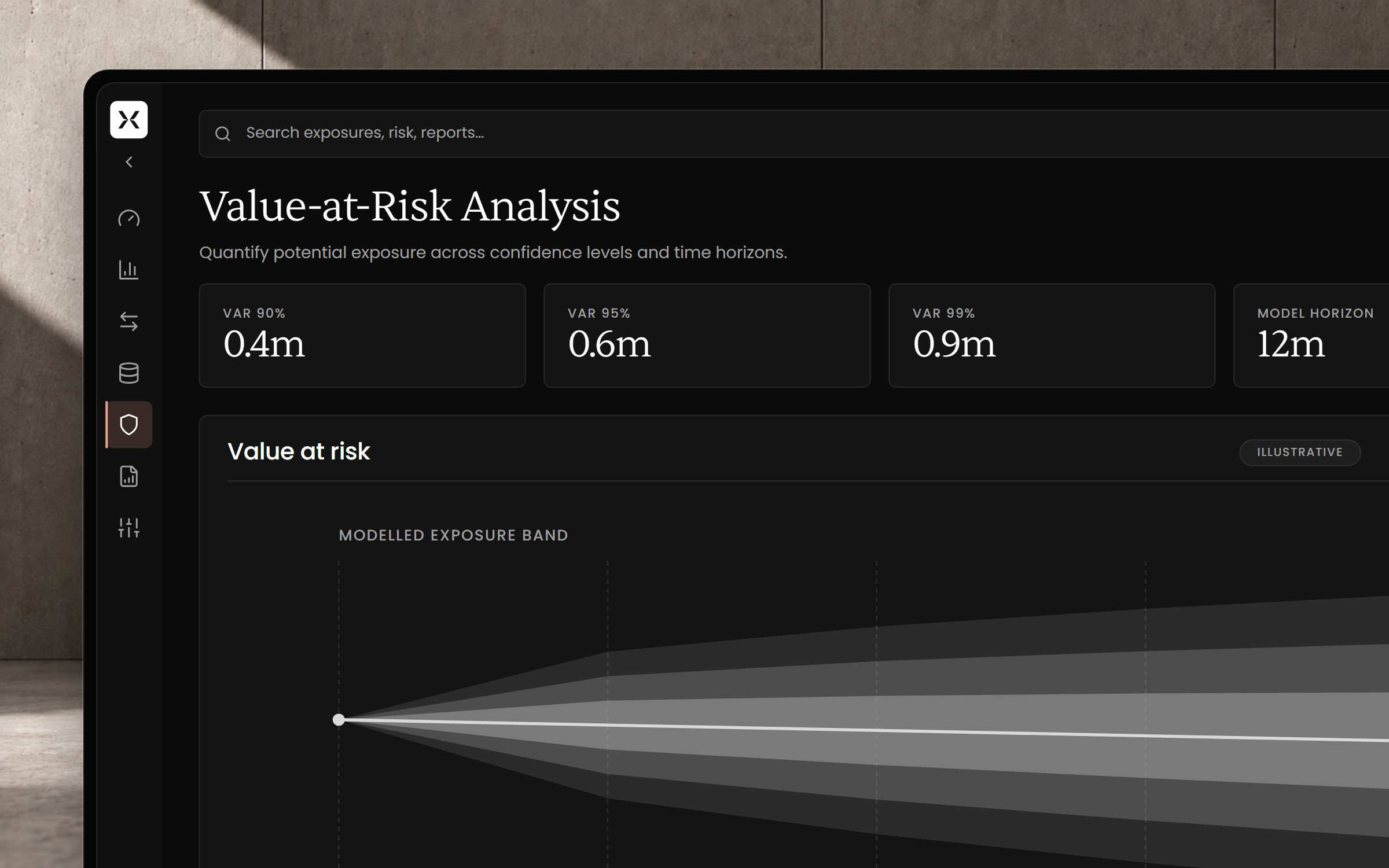
Task: Open the report document icon
Action: point(128,476)
